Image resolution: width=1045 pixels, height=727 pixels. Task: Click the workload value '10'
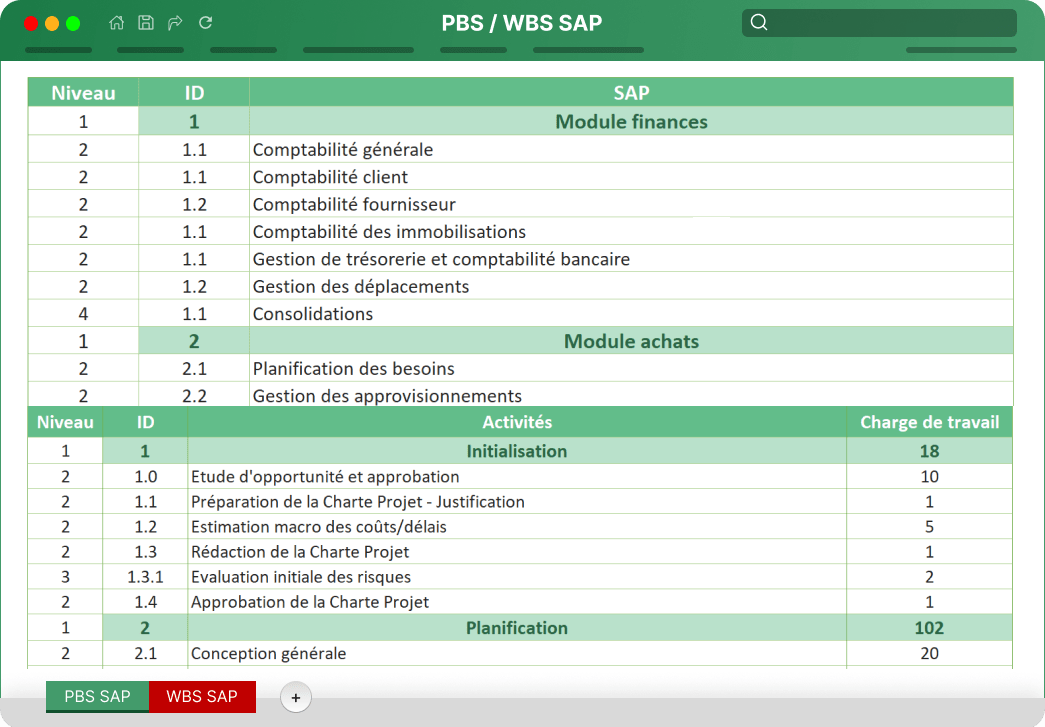[929, 476]
